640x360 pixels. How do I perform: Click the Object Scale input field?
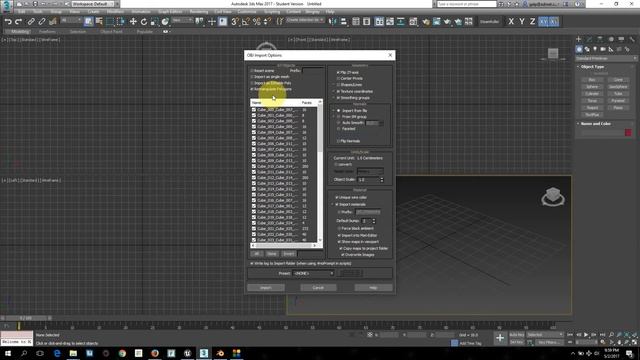tap(369, 180)
